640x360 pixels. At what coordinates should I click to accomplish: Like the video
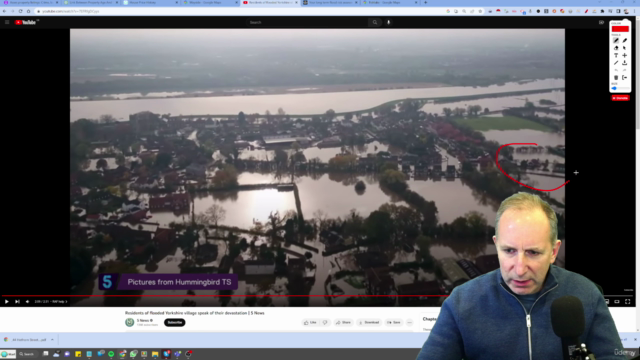[x=310, y=322]
